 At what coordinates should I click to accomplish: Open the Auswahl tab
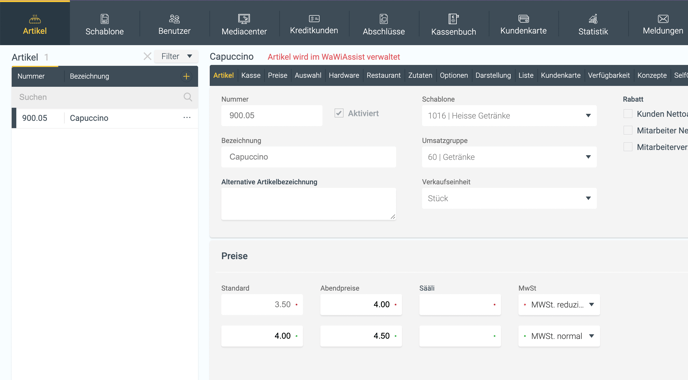[308, 75]
